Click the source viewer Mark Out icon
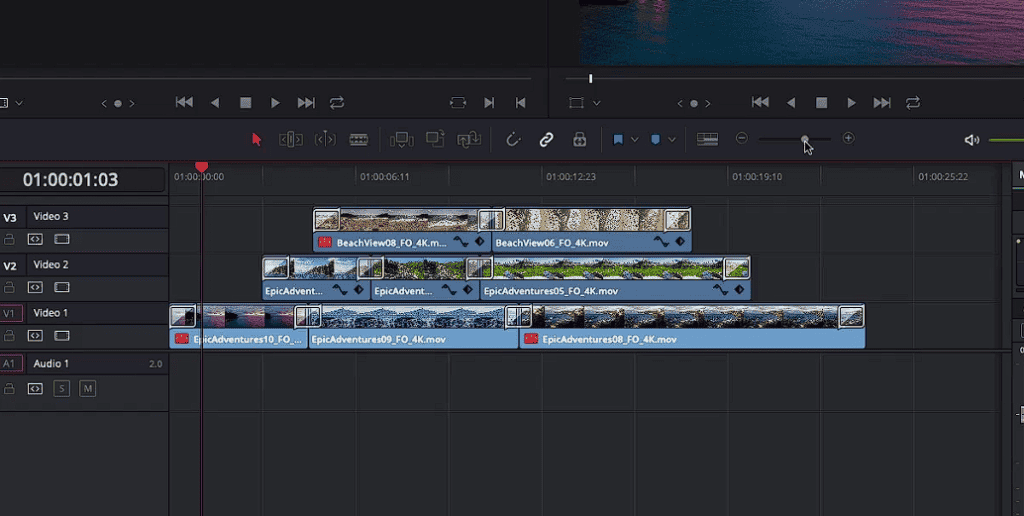This screenshot has width=1024, height=516. [x=520, y=103]
